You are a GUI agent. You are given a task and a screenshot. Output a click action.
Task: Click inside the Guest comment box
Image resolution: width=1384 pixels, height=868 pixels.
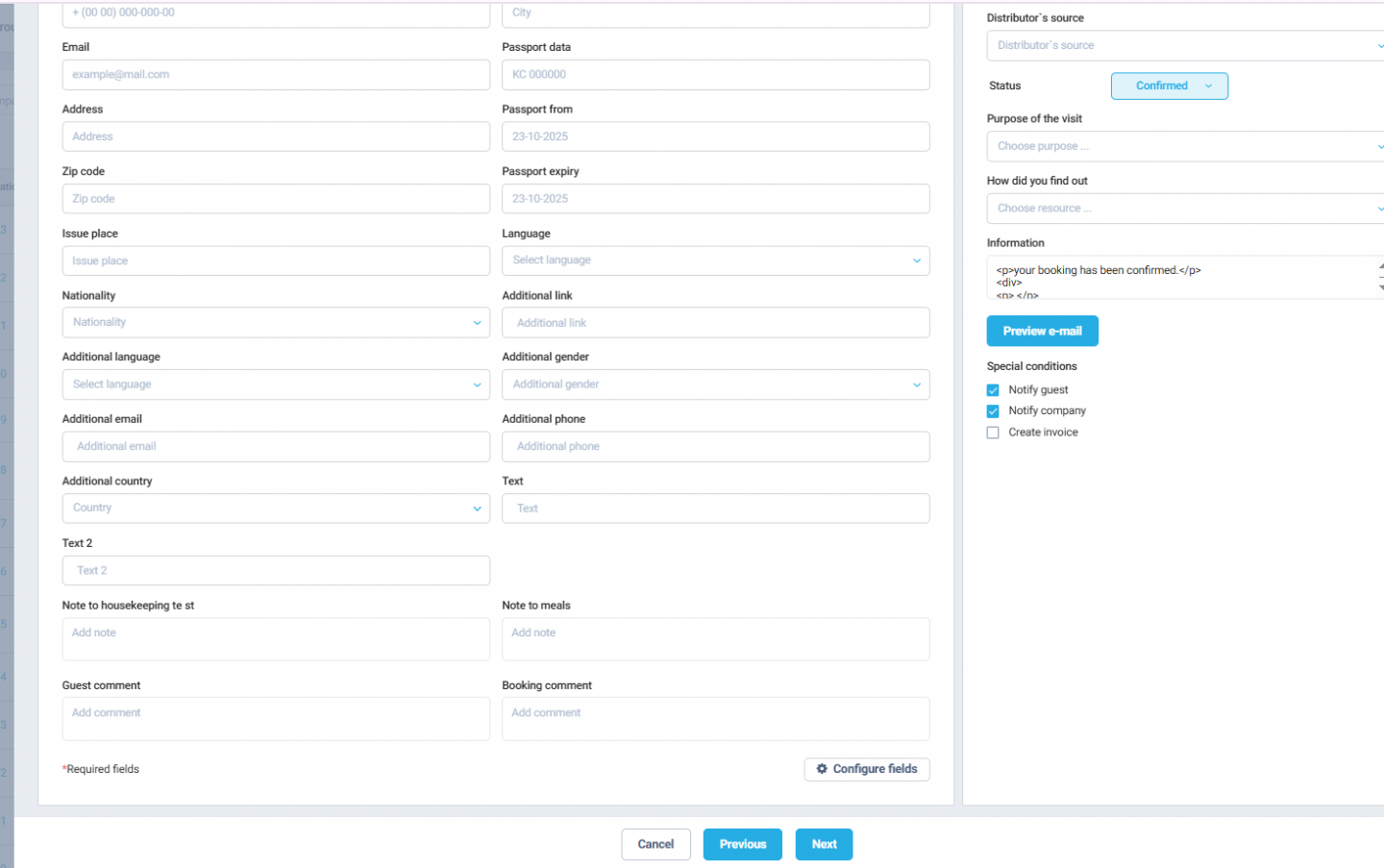[276, 718]
